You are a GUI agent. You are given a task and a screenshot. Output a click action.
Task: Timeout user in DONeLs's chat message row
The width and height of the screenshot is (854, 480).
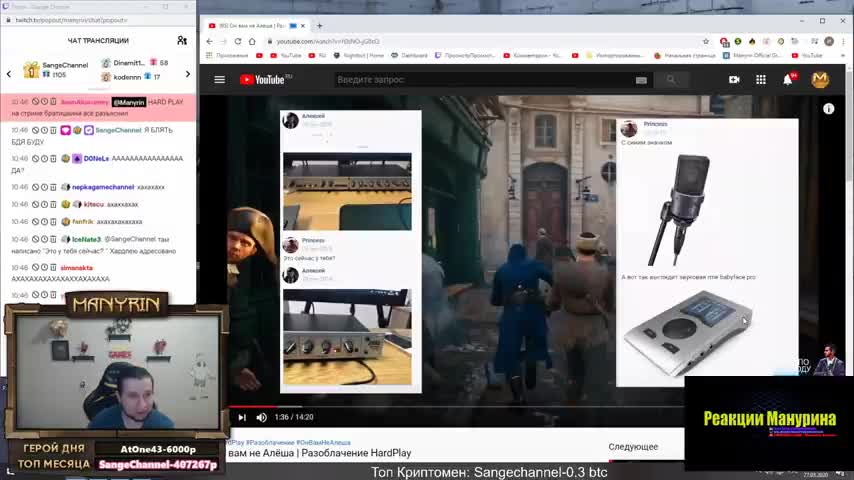click(44, 159)
